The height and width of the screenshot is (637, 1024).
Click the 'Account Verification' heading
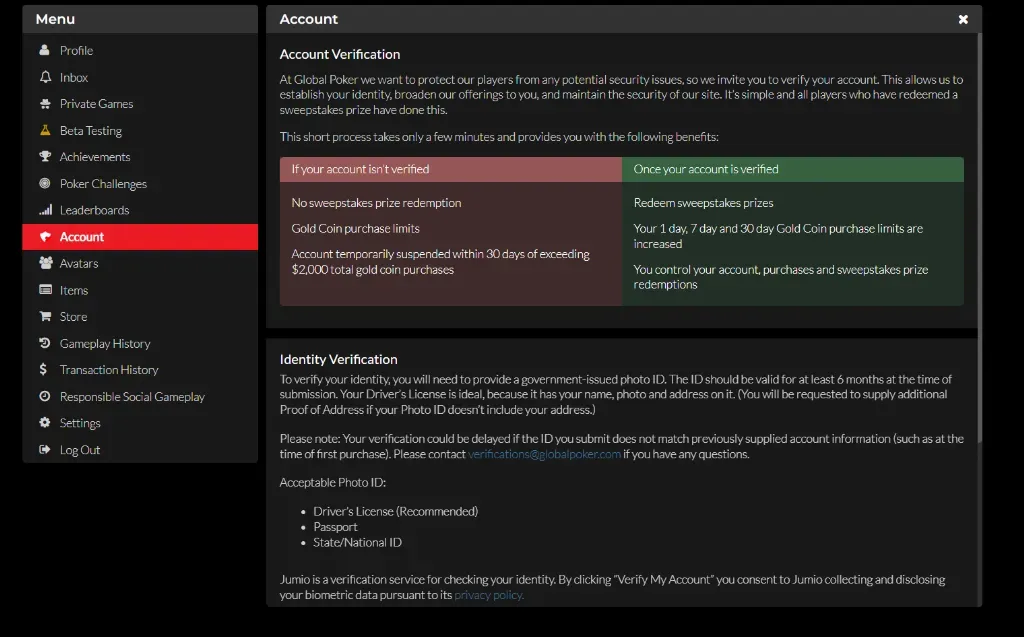[340, 54]
